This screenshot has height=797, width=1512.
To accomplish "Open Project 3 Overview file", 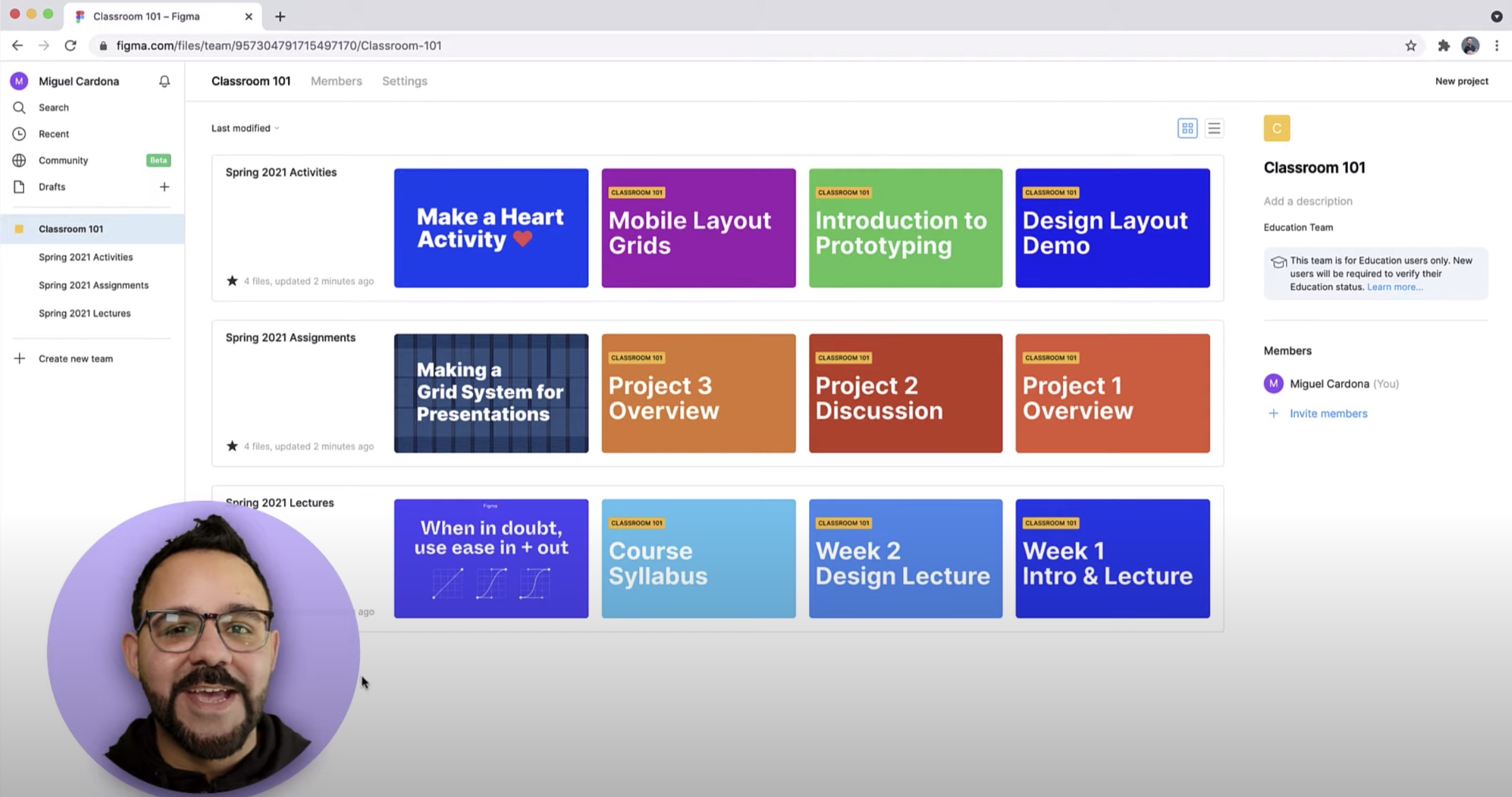I will click(x=699, y=393).
